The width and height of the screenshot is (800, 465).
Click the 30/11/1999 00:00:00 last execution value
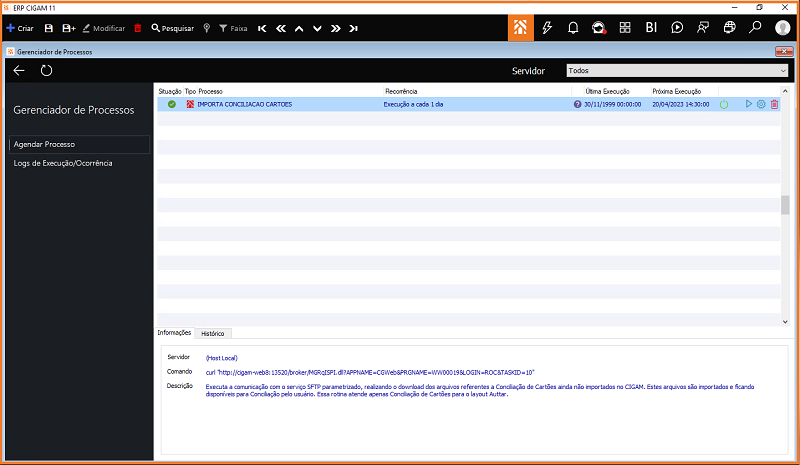[x=612, y=104]
